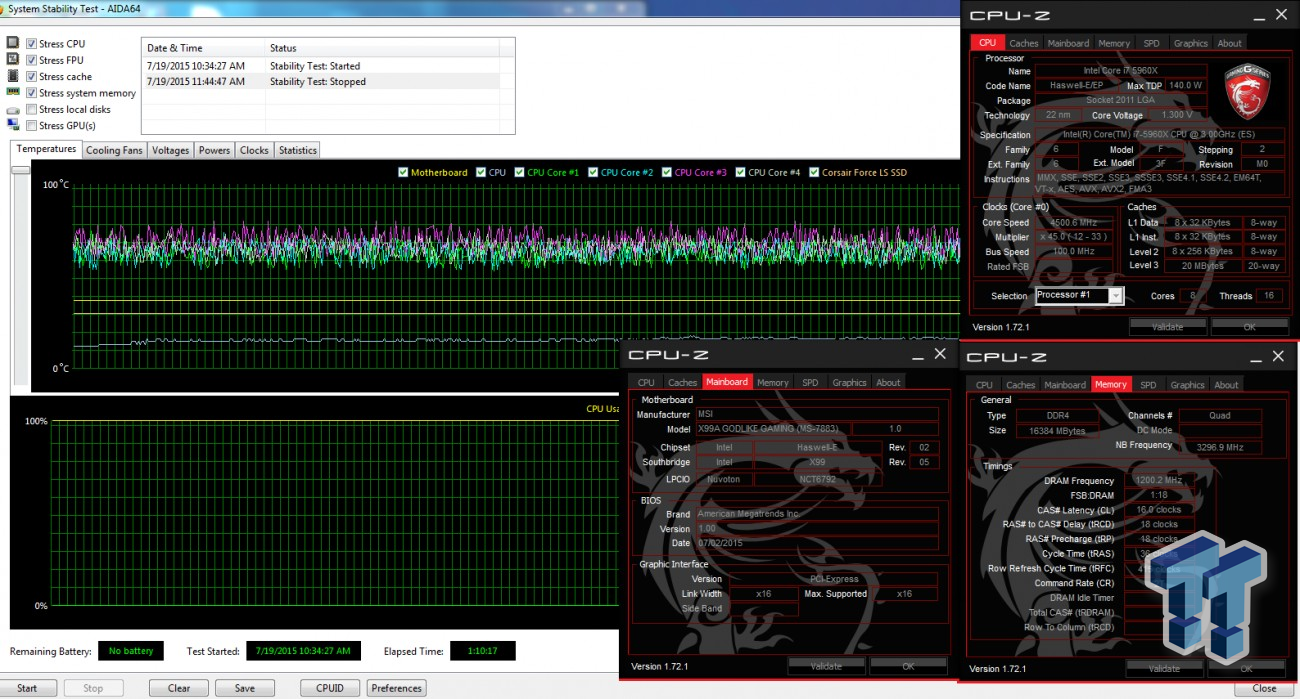1300x699 pixels.
Task: Hide the Motherboard temperature line in legend
Action: 403,172
